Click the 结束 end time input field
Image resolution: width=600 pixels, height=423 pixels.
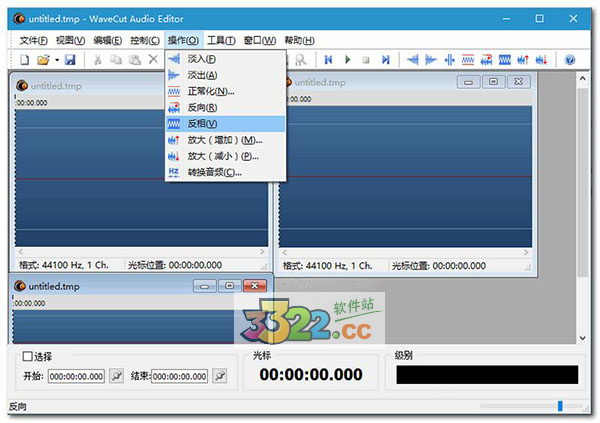[x=179, y=376]
